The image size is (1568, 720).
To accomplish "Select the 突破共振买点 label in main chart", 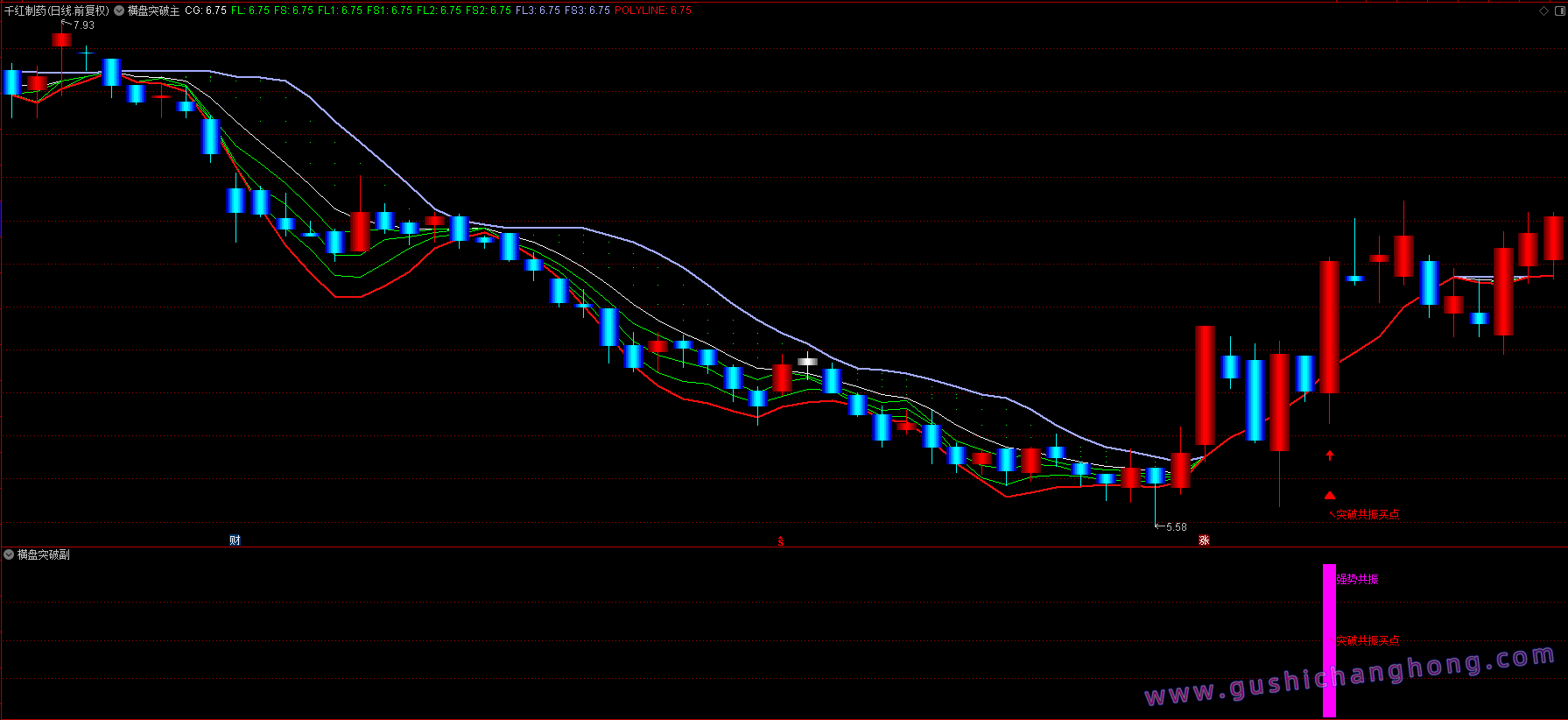I will click(1368, 515).
